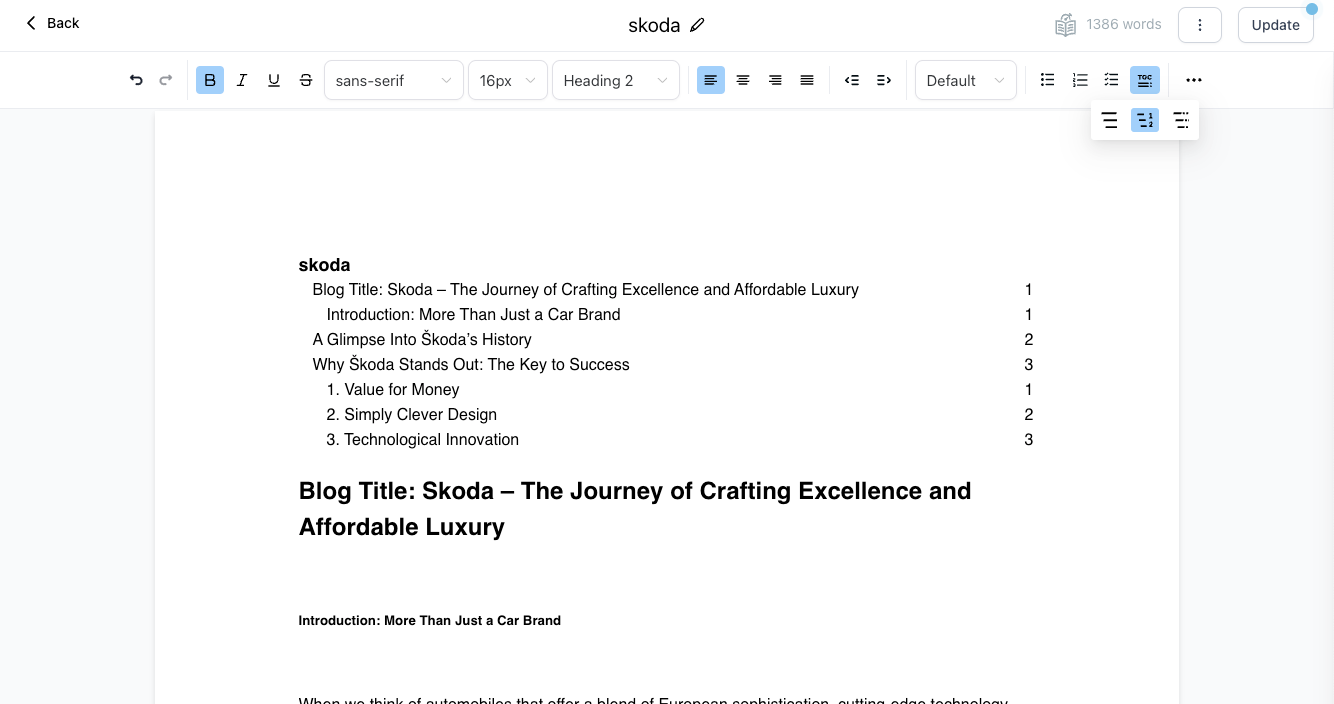Viewport: 1334px width, 704px height.
Task: Insert a numbered list
Action: pos(1080,80)
